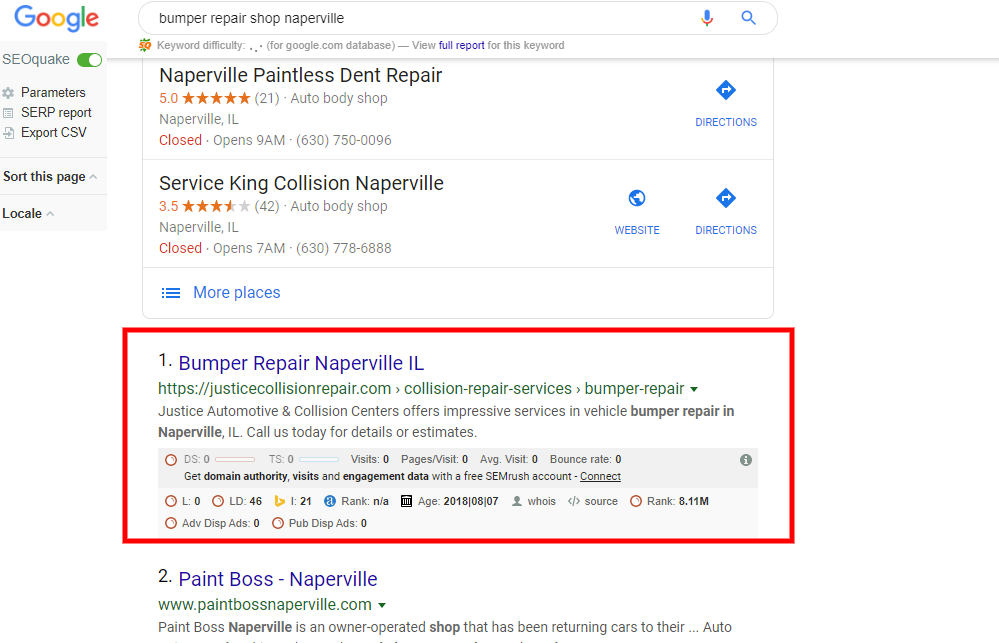Open dropdown arrow next to paintbossnaperville URL

(x=382, y=605)
